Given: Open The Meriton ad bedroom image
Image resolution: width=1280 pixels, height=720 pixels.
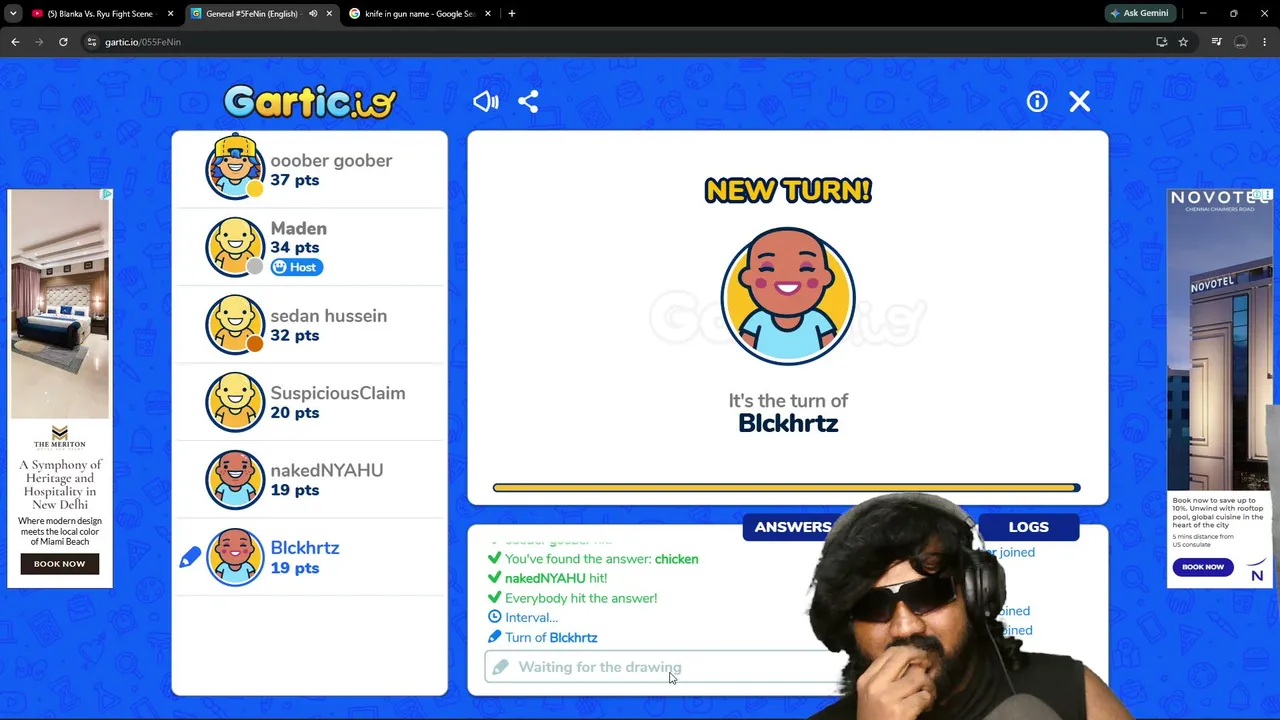Looking at the screenshot, I should coord(60,304).
